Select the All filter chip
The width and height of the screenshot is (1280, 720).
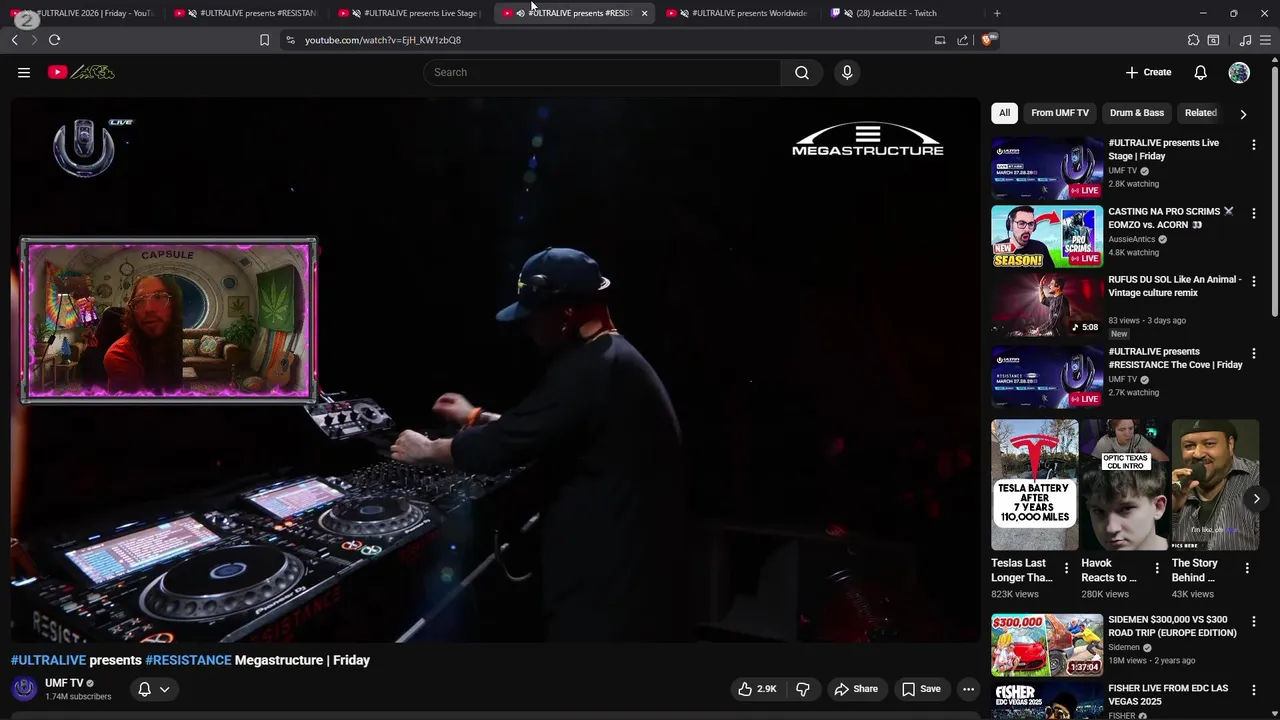pyautogui.click(x=1004, y=113)
